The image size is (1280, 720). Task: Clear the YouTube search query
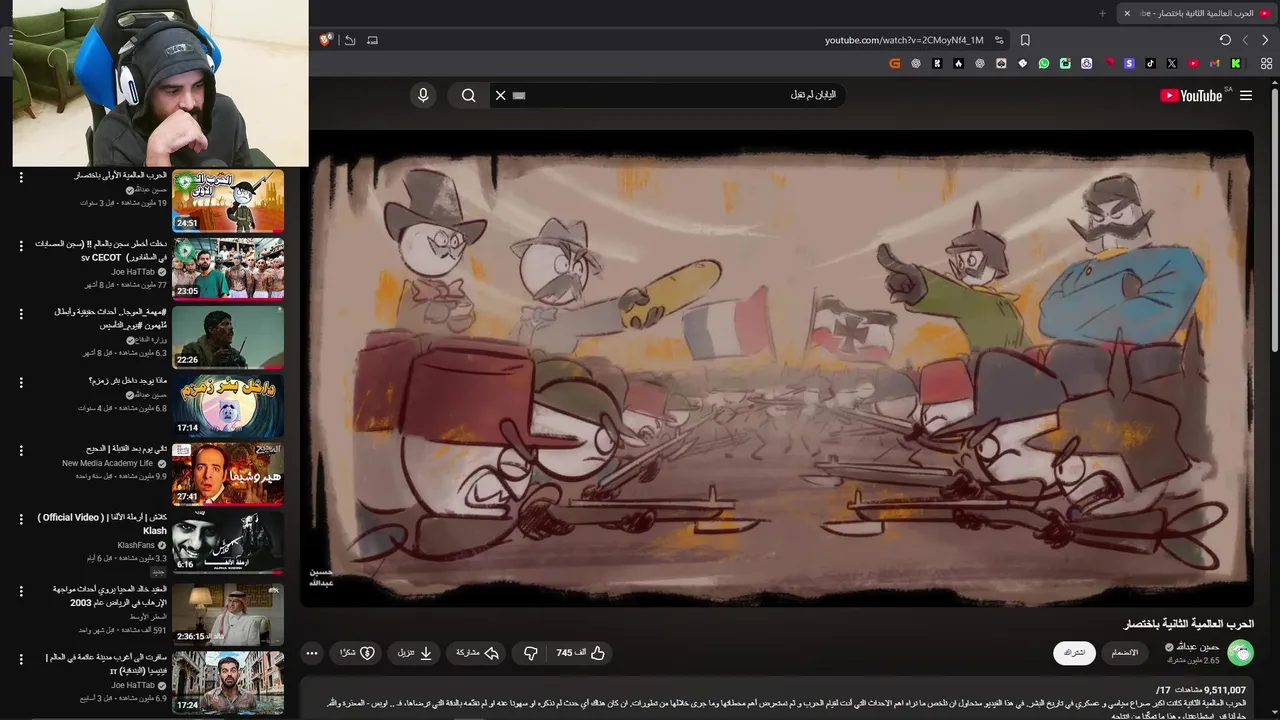[501, 95]
